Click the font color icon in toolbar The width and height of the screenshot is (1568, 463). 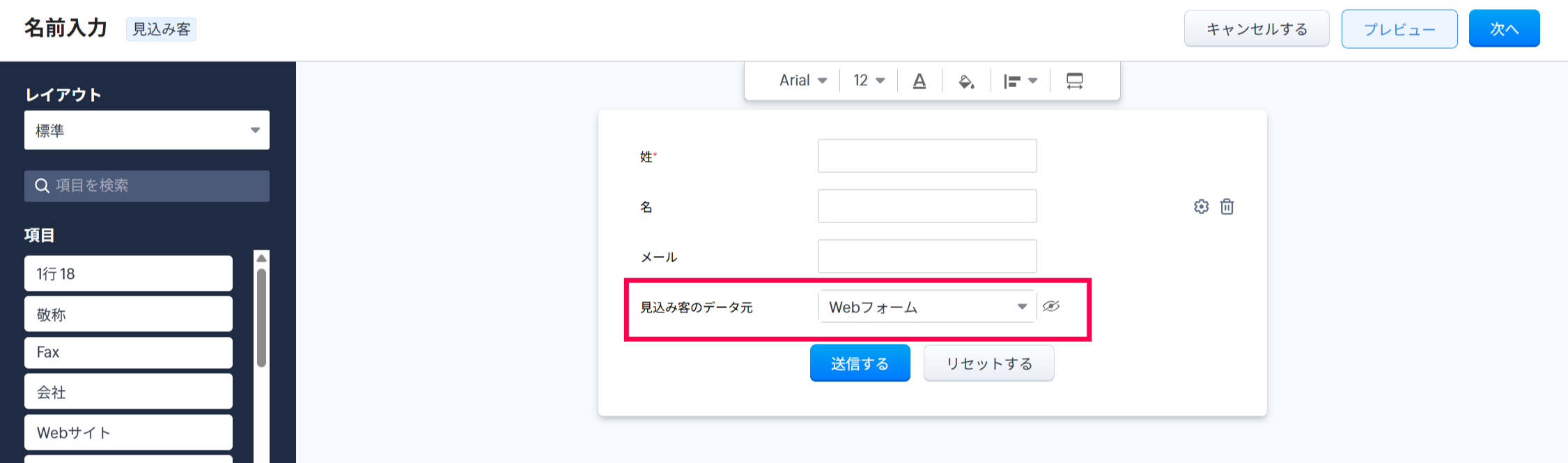[x=919, y=82]
